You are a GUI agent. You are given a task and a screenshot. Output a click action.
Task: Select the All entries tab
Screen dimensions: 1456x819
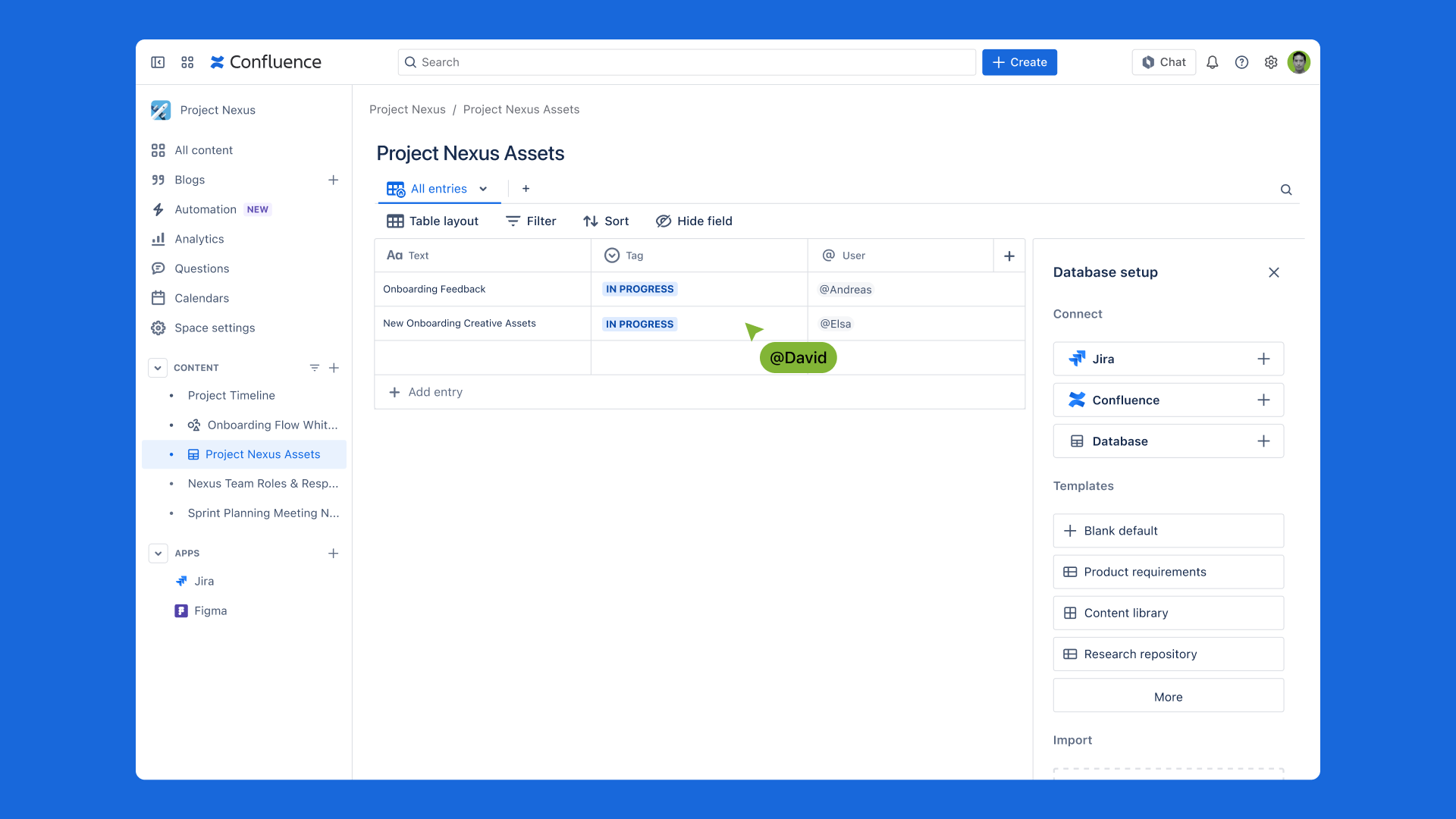[438, 189]
